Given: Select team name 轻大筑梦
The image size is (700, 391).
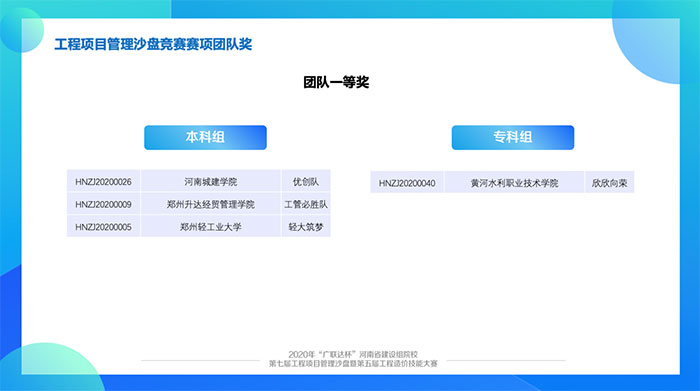Looking at the screenshot, I should 306,227.
